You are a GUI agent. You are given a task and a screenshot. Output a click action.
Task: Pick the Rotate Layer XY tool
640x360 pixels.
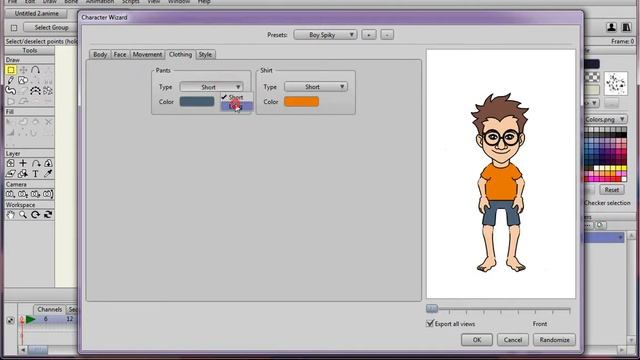pyautogui.click(x=48, y=163)
